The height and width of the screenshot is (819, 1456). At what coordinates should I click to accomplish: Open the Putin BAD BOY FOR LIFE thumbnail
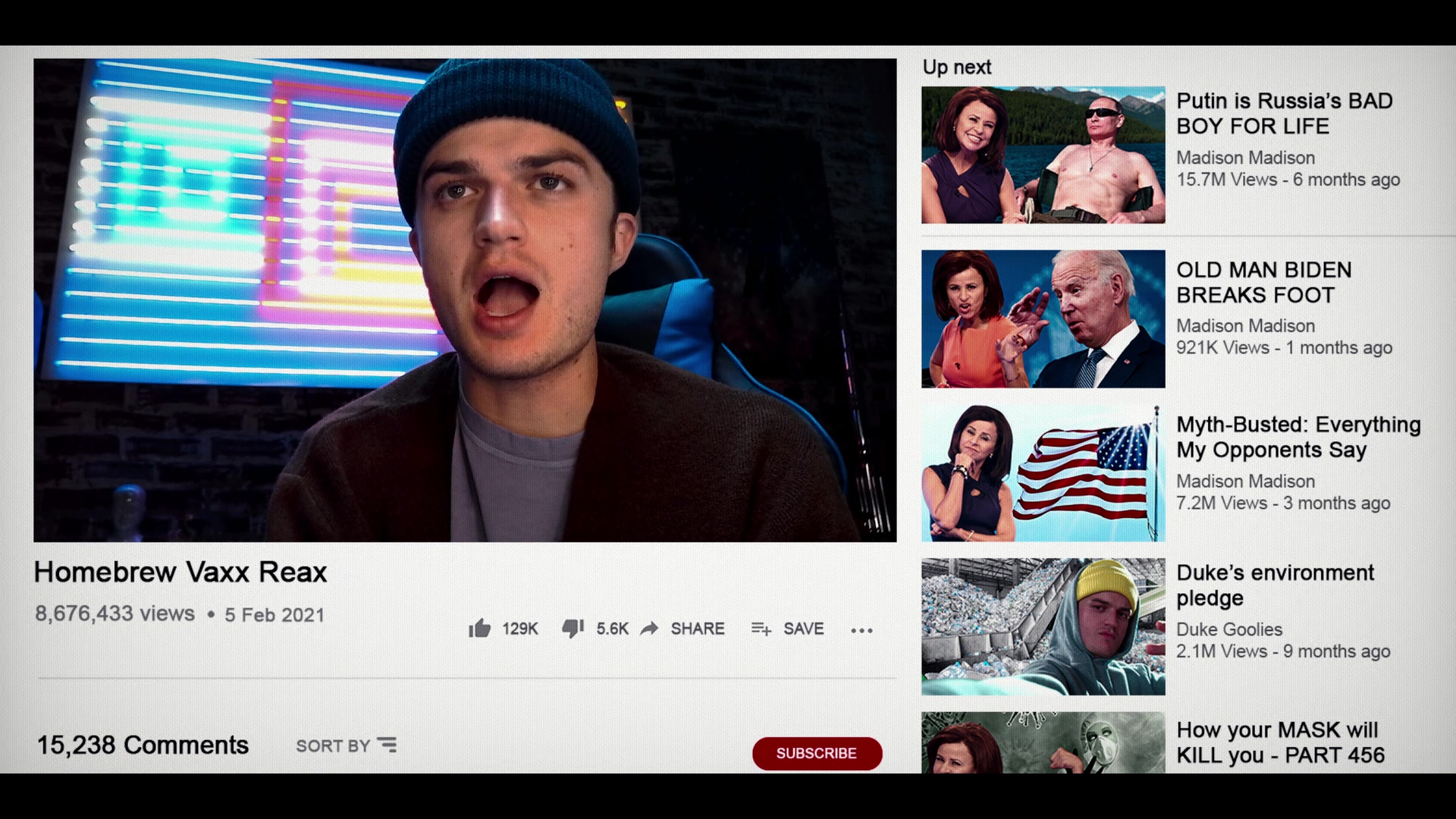click(1043, 155)
